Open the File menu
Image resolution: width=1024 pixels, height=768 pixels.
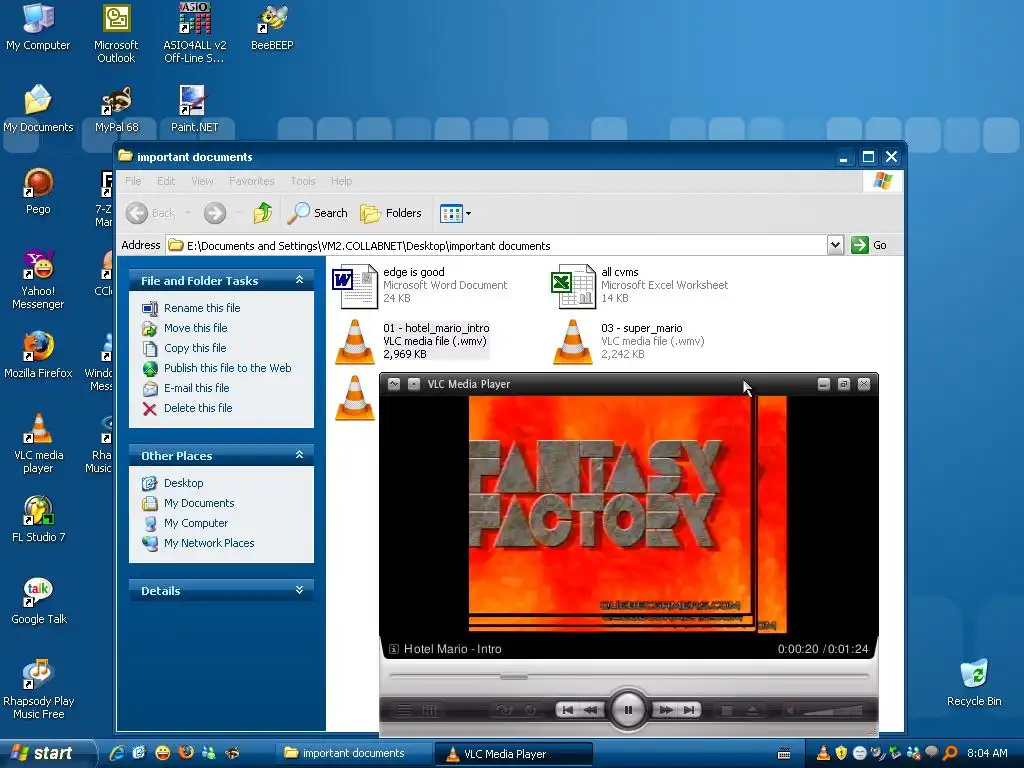133,181
